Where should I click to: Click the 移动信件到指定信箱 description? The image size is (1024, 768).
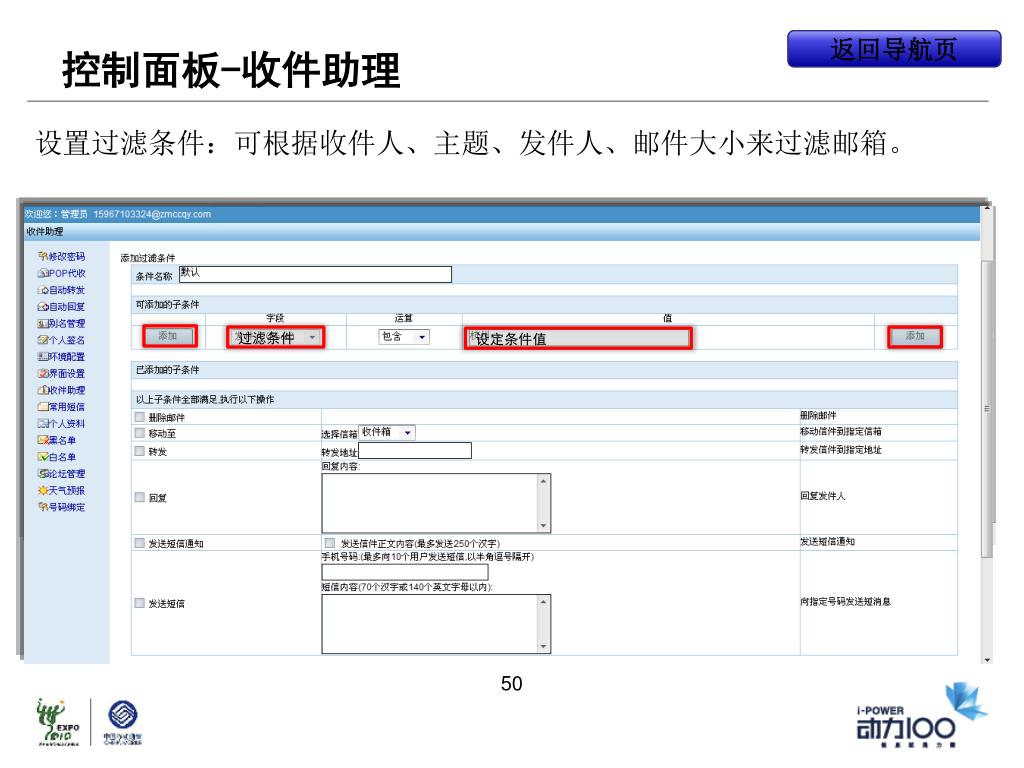(x=841, y=432)
